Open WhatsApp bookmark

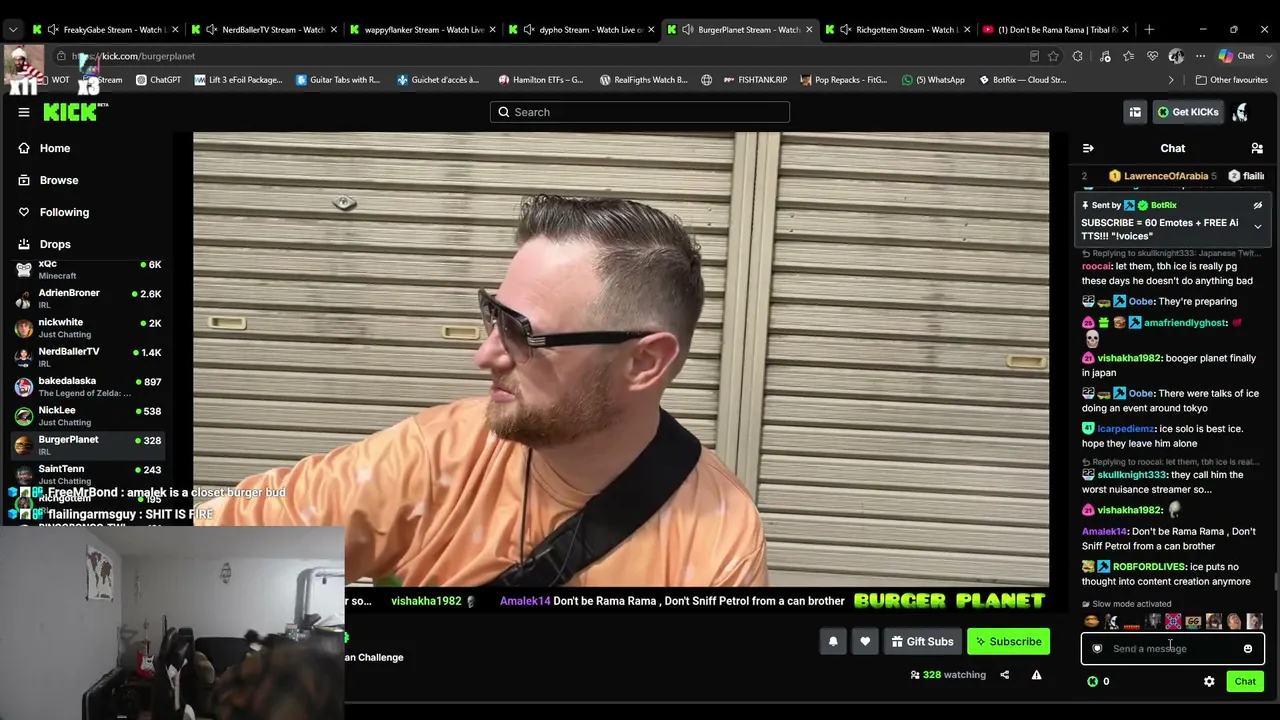point(933,80)
